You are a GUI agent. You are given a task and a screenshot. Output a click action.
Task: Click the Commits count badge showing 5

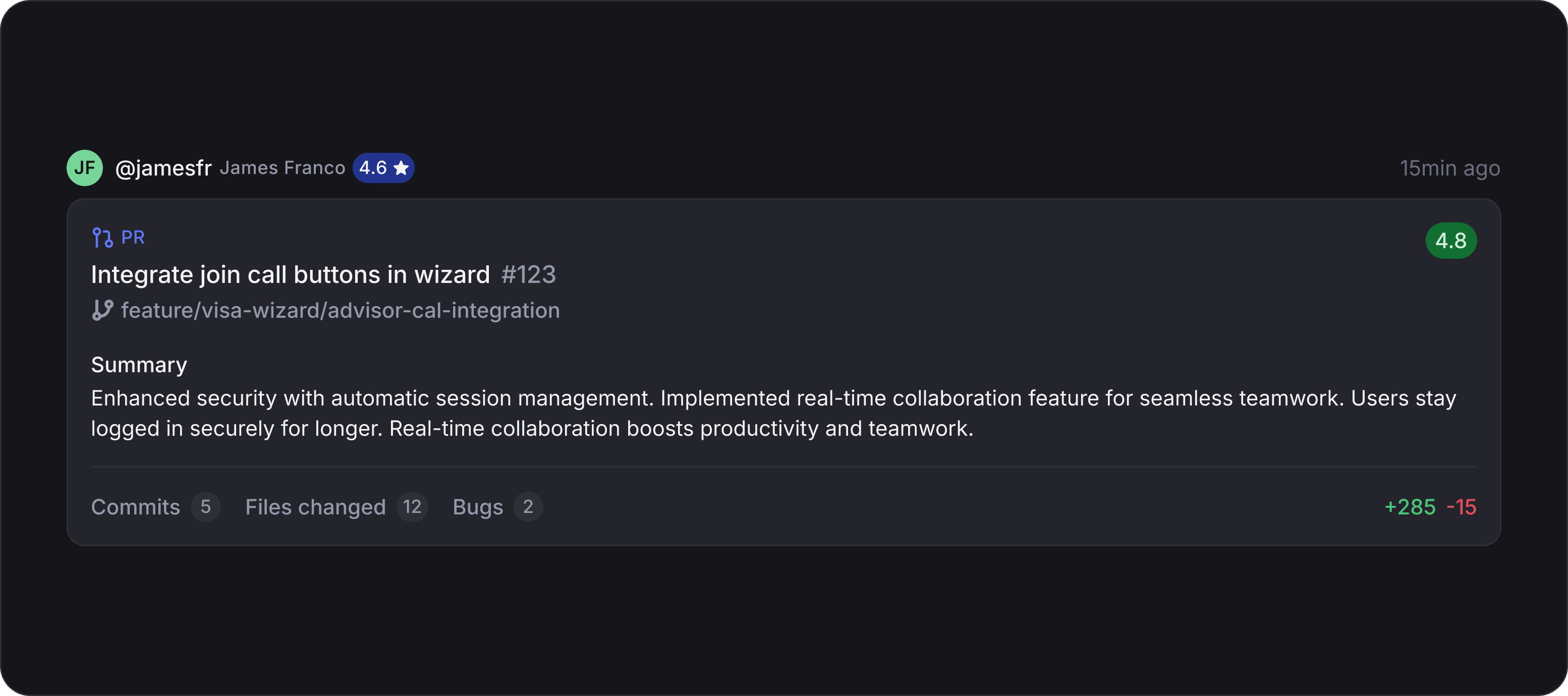tap(206, 506)
